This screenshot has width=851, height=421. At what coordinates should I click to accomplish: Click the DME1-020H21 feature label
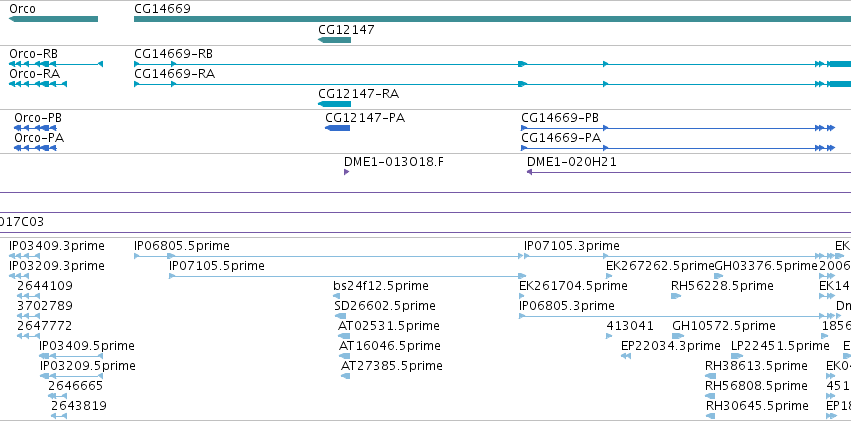click(x=571, y=162)
